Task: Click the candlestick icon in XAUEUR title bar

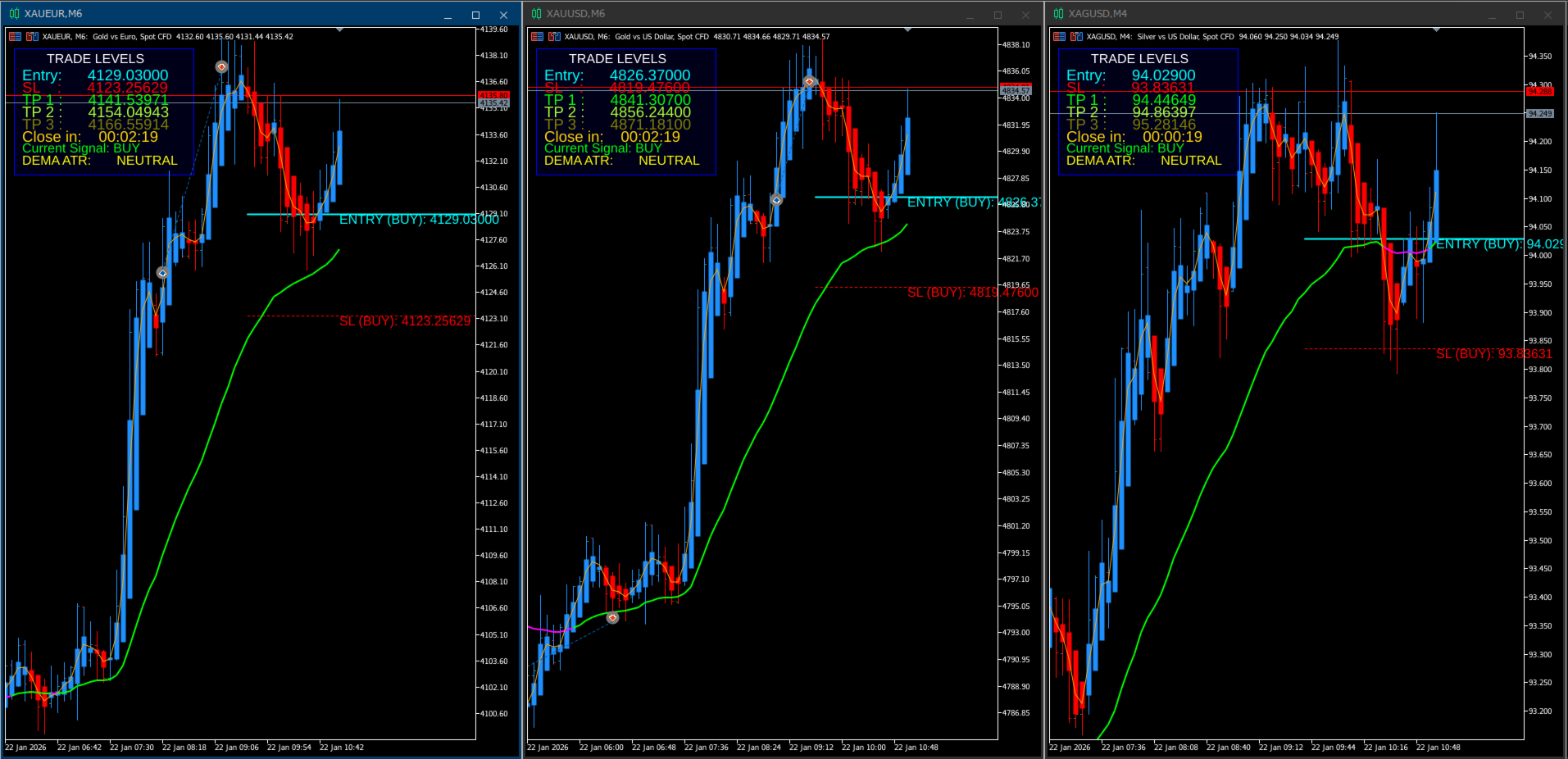Action: click(x=14, y=14)
